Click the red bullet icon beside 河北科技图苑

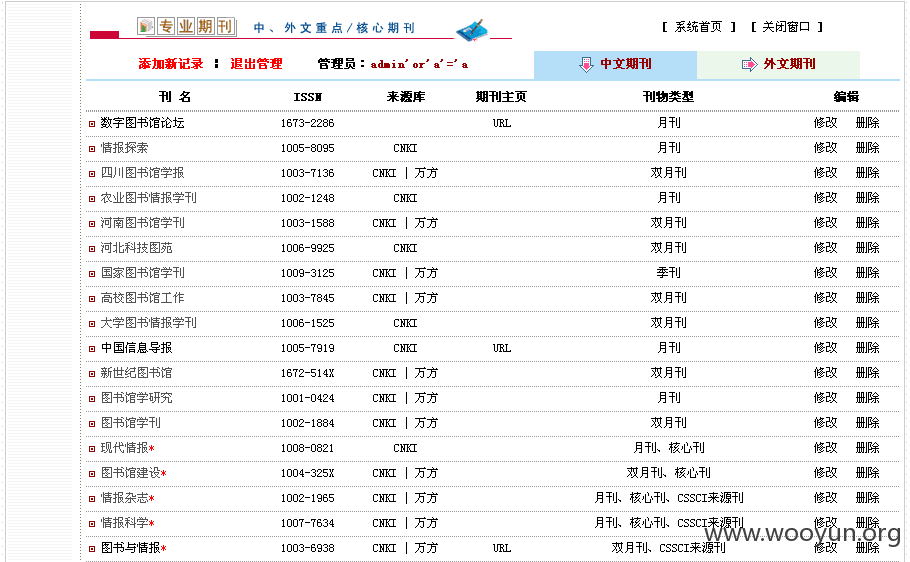92,248
